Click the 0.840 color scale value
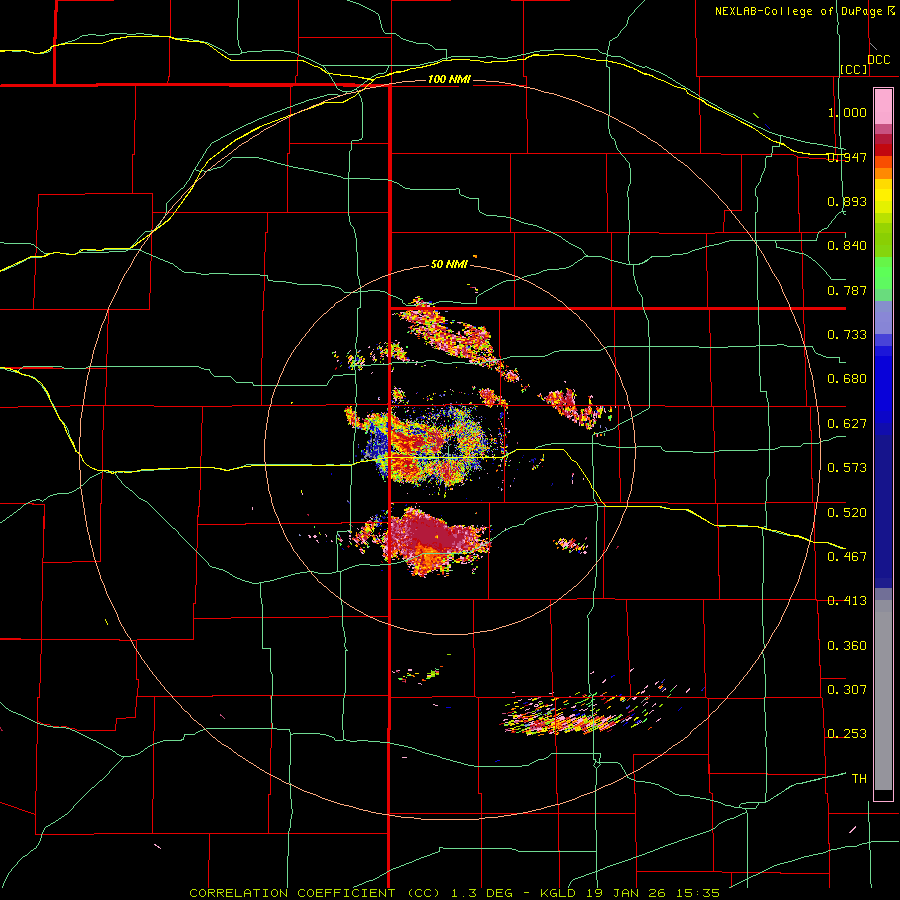The image size is (900, 900). click(847, 246)
